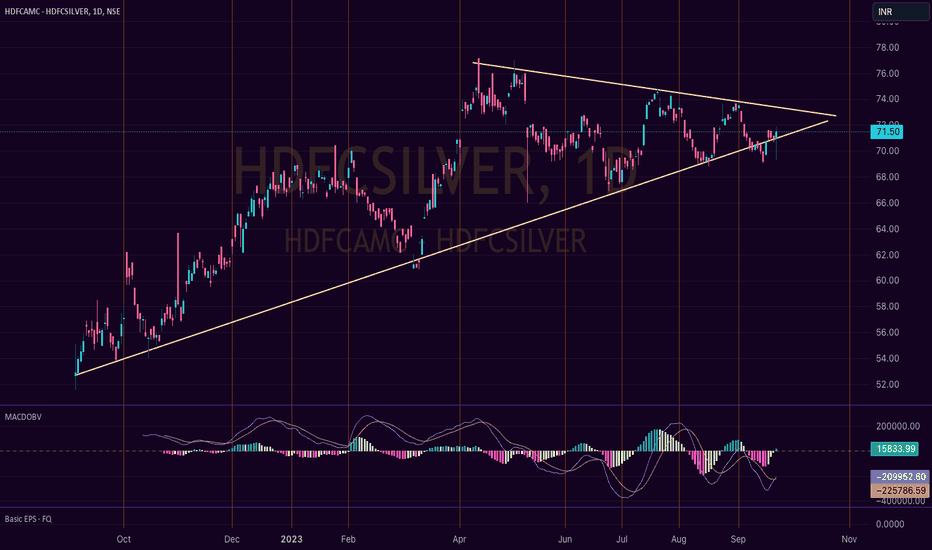Click the Dec label on time axis
The height and width of the screenshot is (550, 932).
click(x=232, y=539)
